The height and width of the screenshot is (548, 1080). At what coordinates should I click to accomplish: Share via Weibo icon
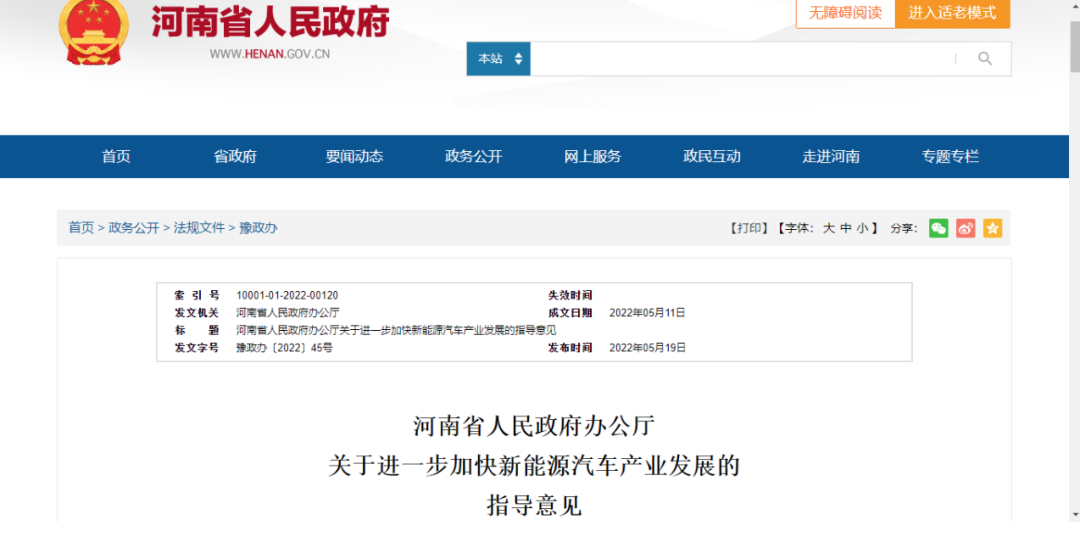coord(965,228)
